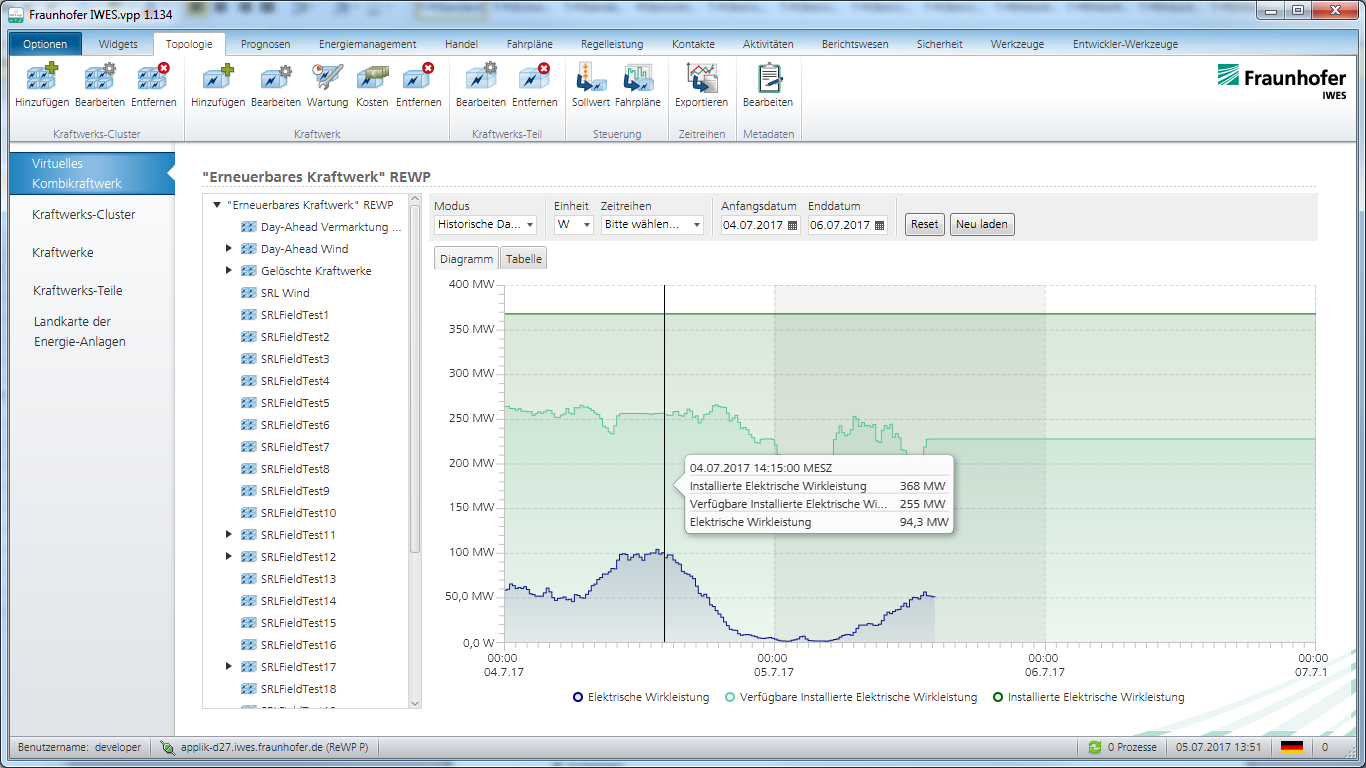Select SRLFieldTest10 in the tree
The image size is (1366, 768).
pyautogui.click(x=298, y=513)
